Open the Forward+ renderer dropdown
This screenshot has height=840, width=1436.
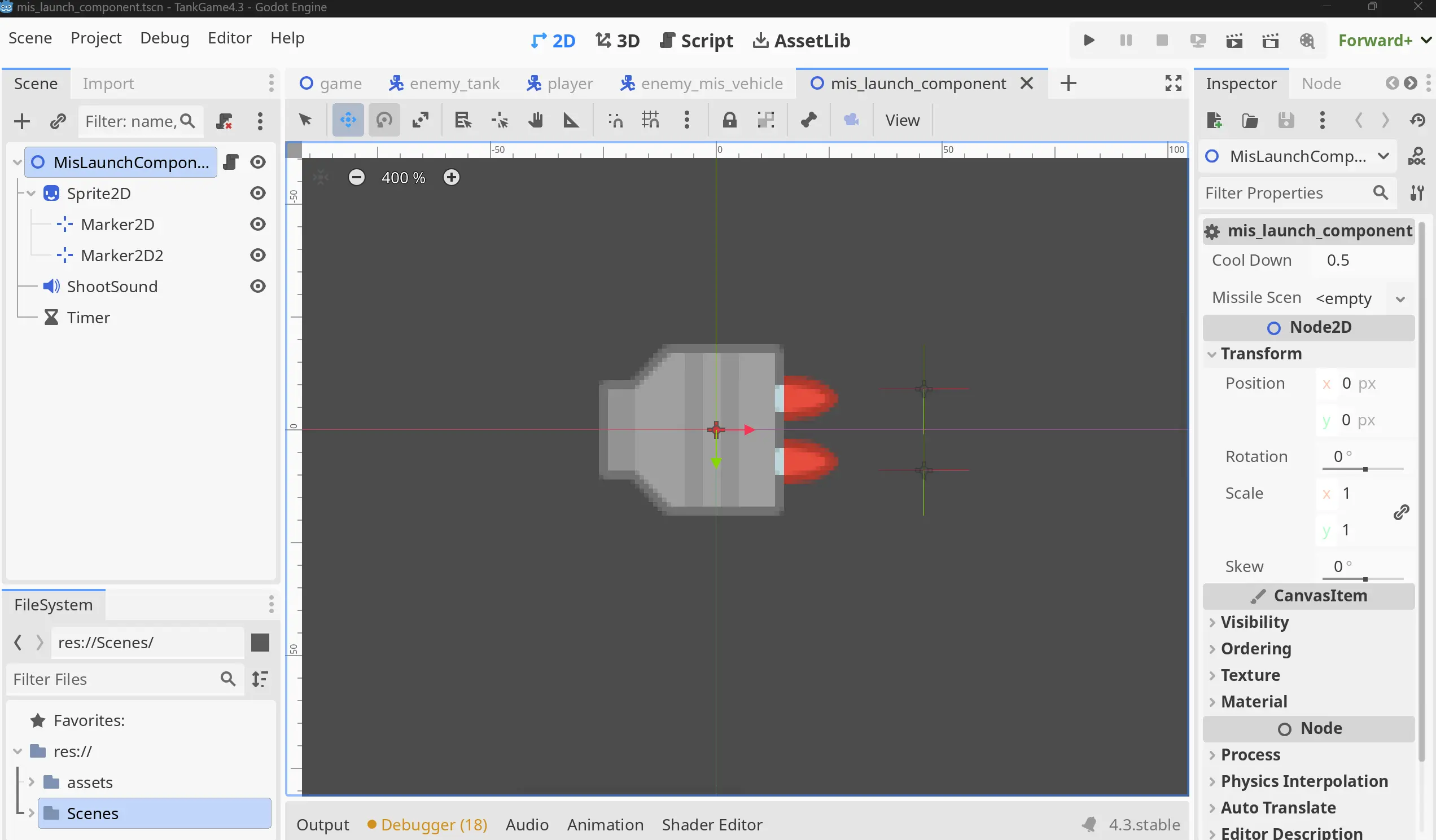tap(1385, 41)
